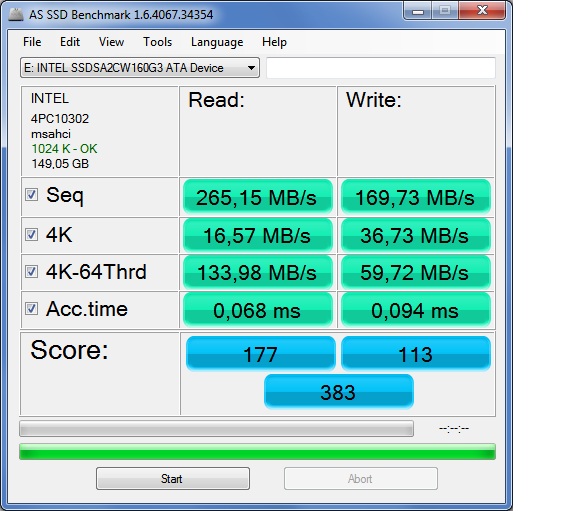Click the 4K-64Thrd read result 133,98 MB/s
Viewport: 581px width, 511px height.
(258, 272)
